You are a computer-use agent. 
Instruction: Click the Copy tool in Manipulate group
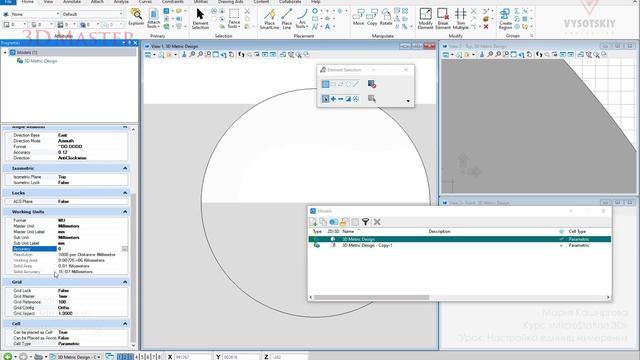372,17
